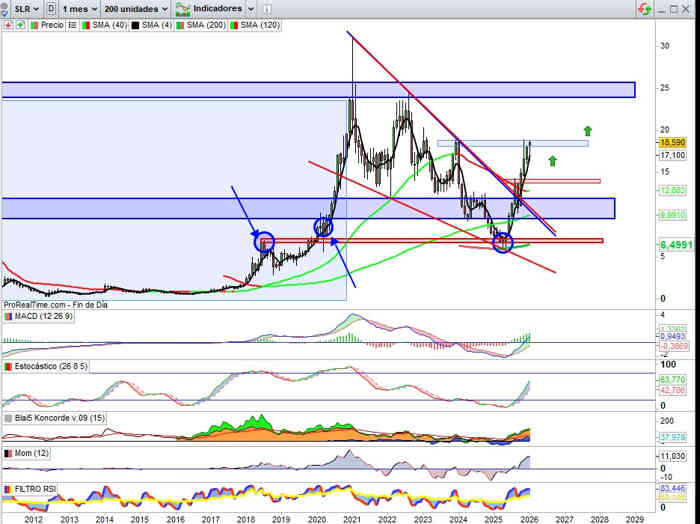Open the Estocástico (26 8 5) label
Image resolution: width=700 pixels, height=524 pixels.
49,368
